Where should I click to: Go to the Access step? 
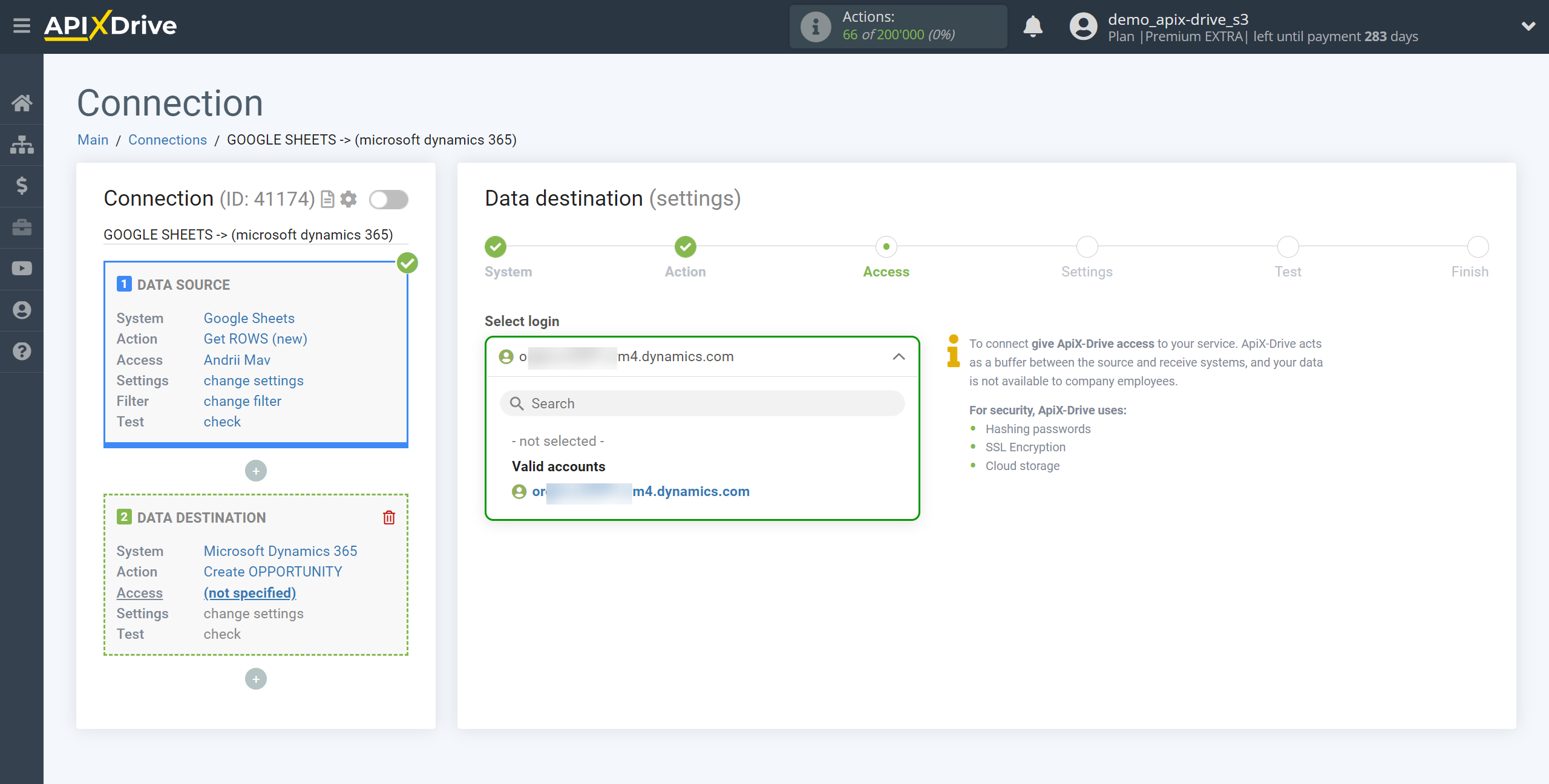click(886, 247)
